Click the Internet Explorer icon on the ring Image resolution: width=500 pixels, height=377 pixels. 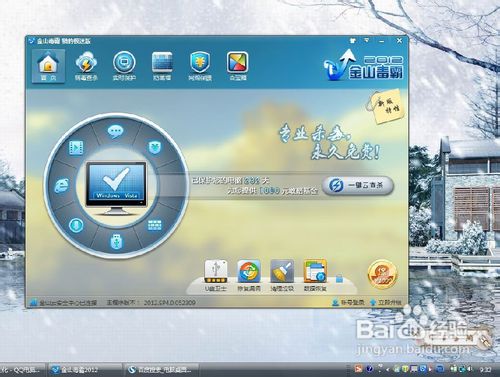[62, 185]
